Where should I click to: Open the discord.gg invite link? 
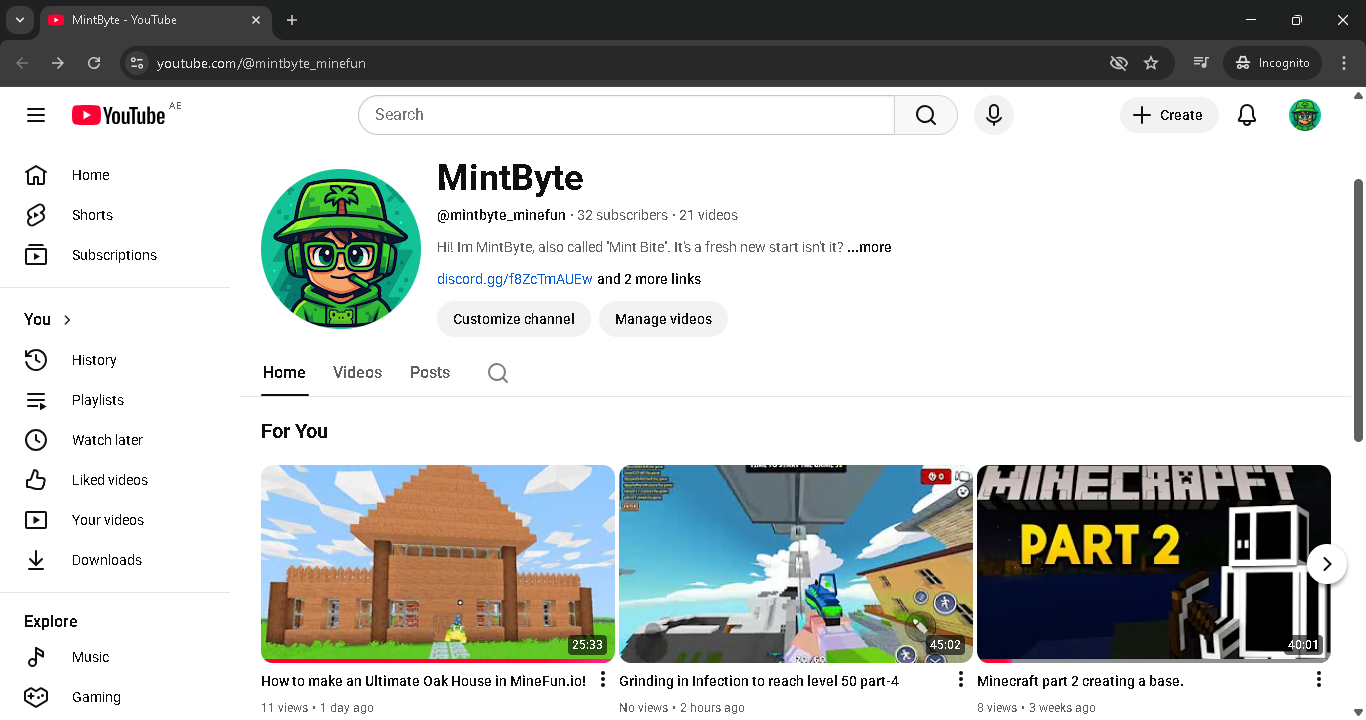coord(514,279)
